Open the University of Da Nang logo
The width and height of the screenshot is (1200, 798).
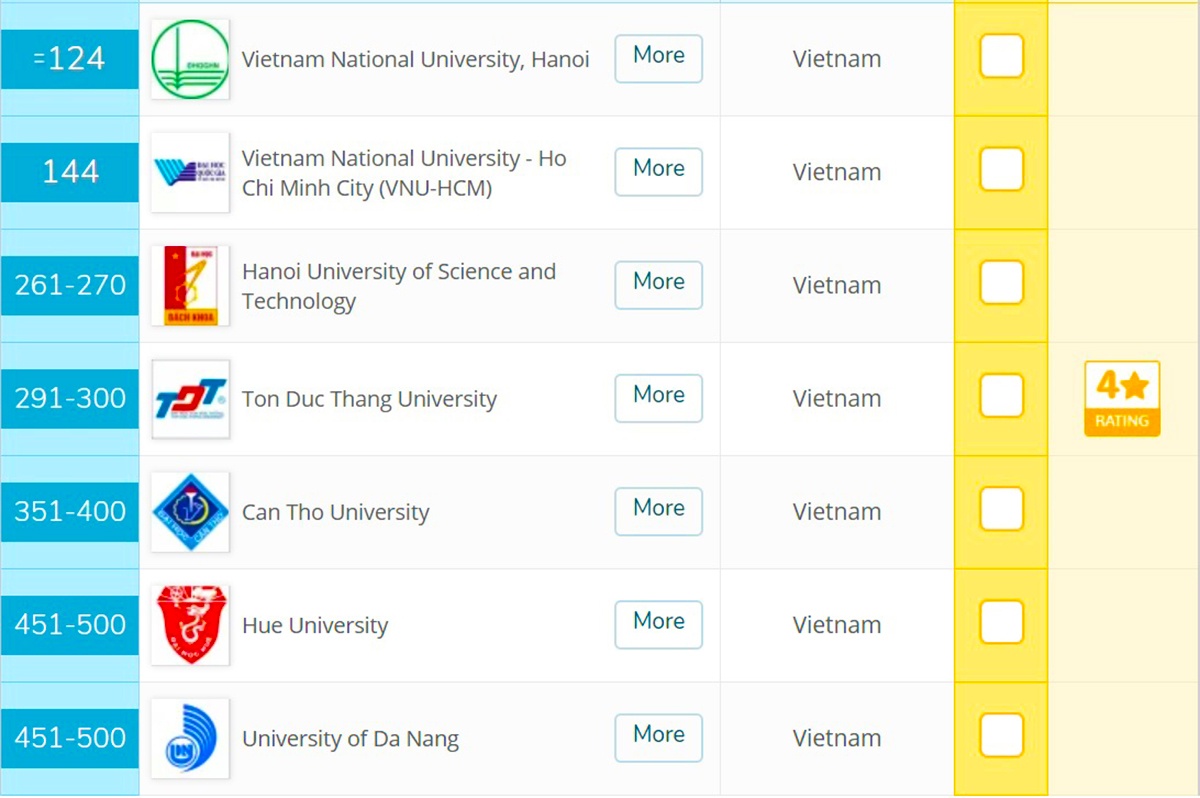coord(190,738)
